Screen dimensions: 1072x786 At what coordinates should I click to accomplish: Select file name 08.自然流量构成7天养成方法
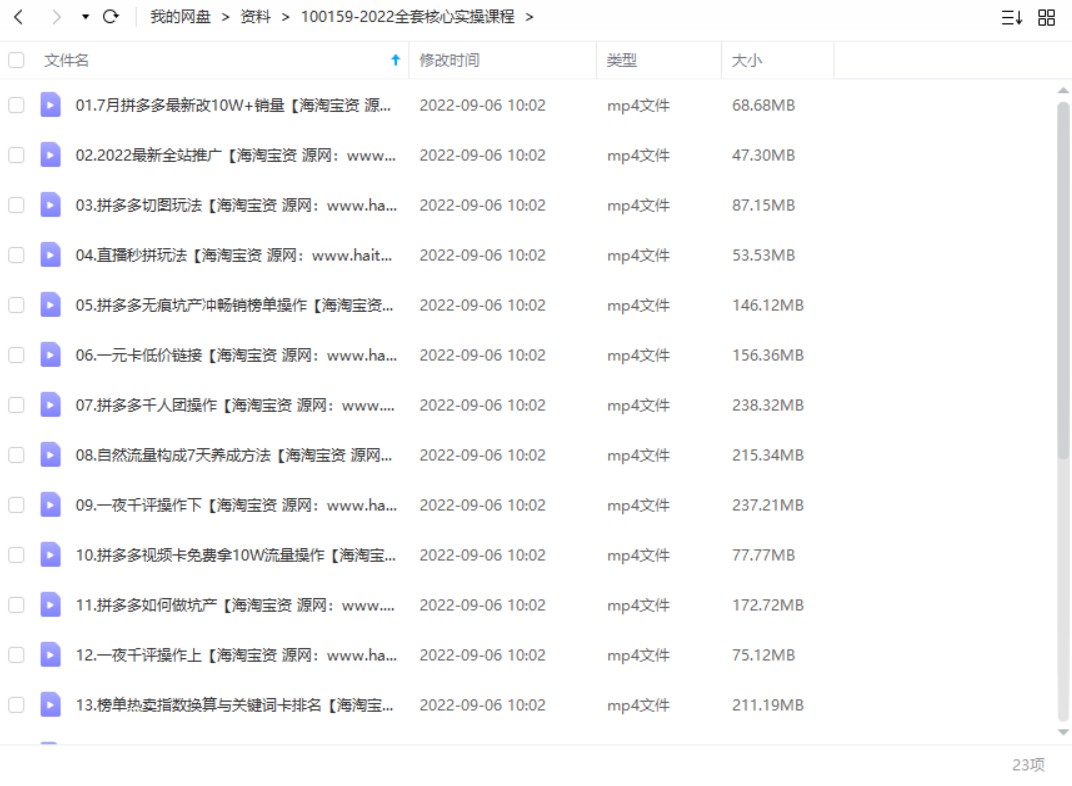point(234,455)
